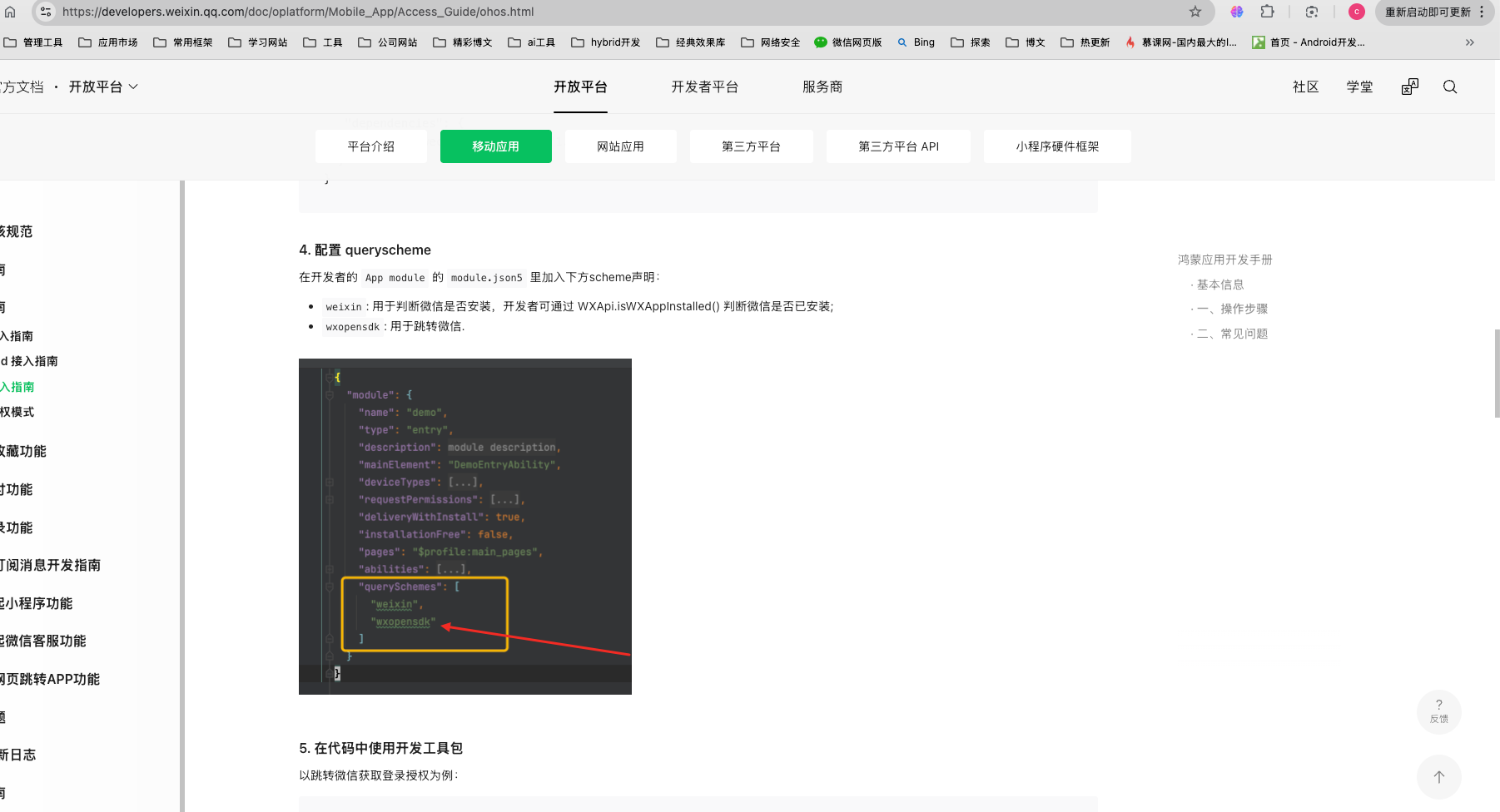Open the 藏功能 sidebar item
This screenshot has width=1500, height=812.
pyautogui.click(x=23, y=452)
